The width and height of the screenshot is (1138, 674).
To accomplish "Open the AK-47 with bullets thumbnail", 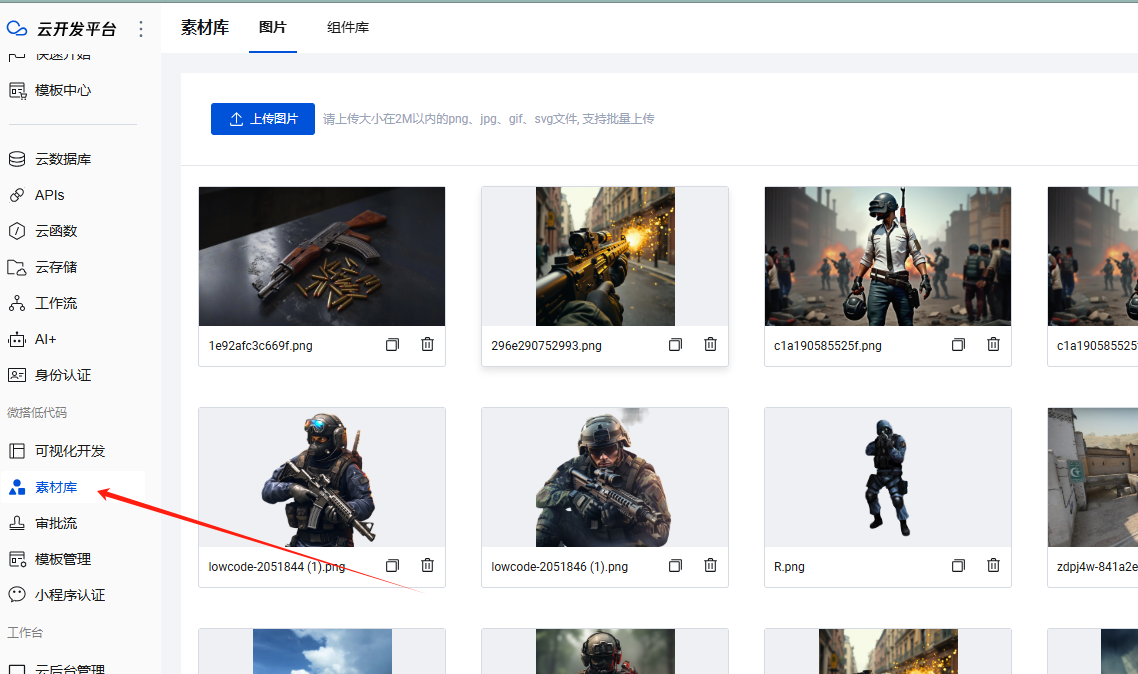I will coord(322,256).
